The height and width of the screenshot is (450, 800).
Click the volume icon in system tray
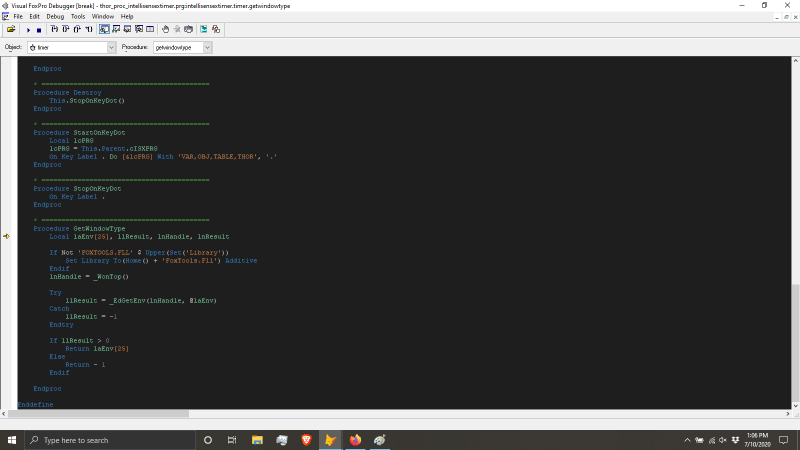point(723,440)
